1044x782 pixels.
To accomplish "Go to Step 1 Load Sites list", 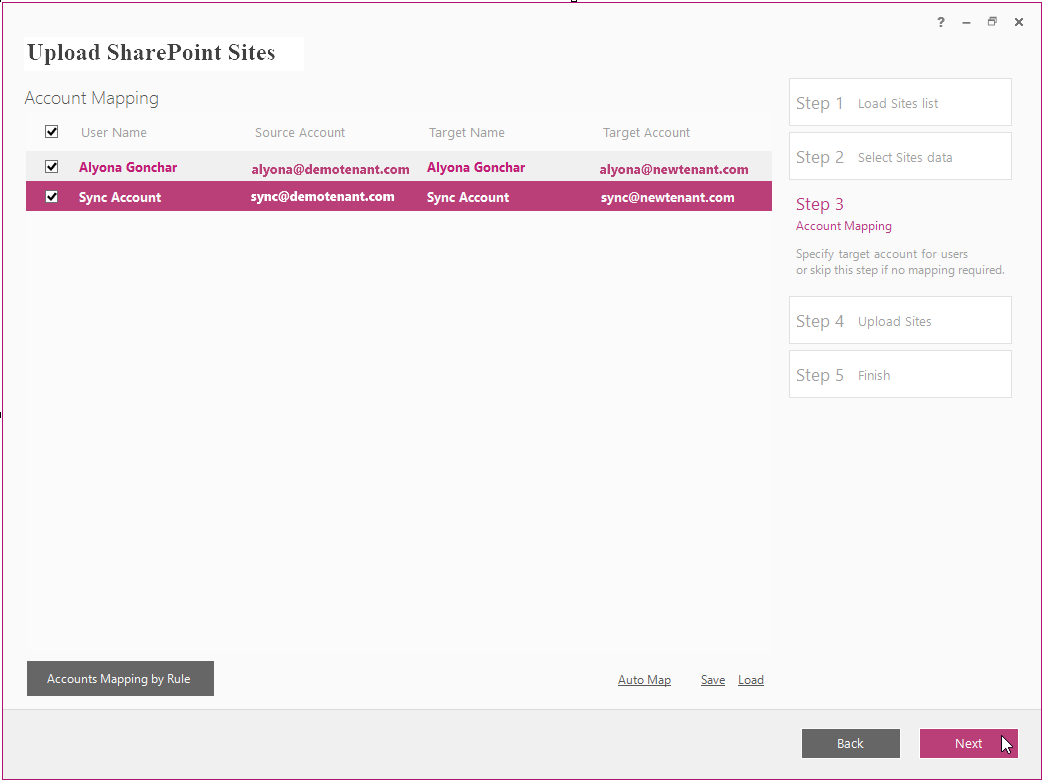I will pyautogui.click(x=900, y=103).
